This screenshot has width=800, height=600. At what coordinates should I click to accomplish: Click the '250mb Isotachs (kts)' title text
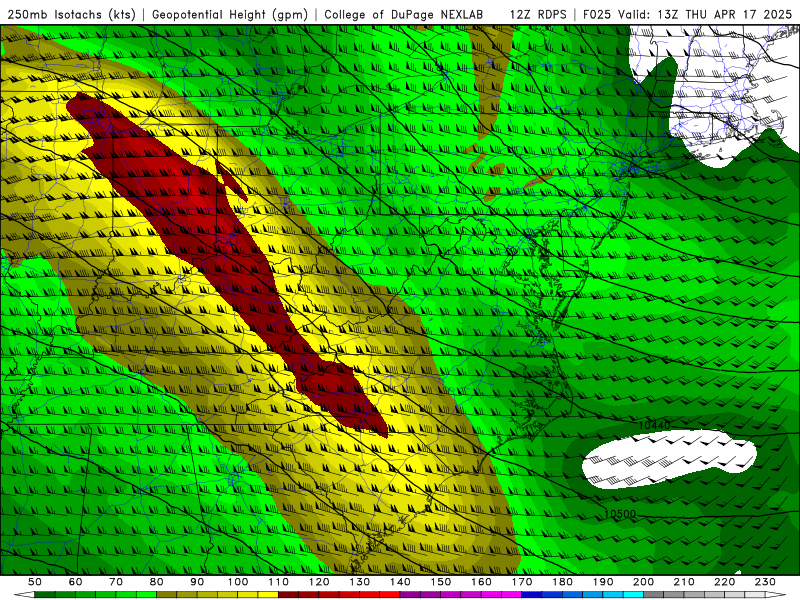(x=71, y=15)
